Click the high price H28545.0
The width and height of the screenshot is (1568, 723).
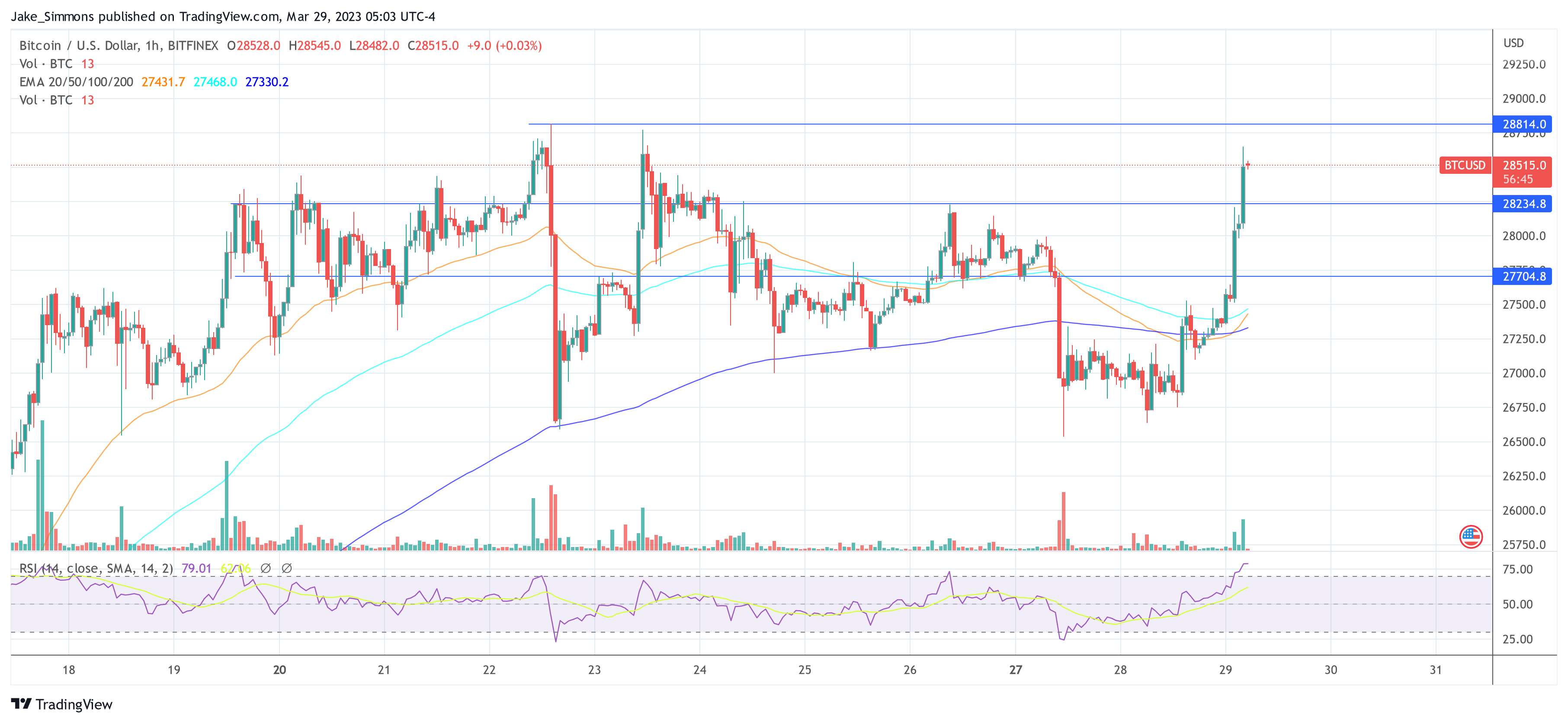click(315, 46)
